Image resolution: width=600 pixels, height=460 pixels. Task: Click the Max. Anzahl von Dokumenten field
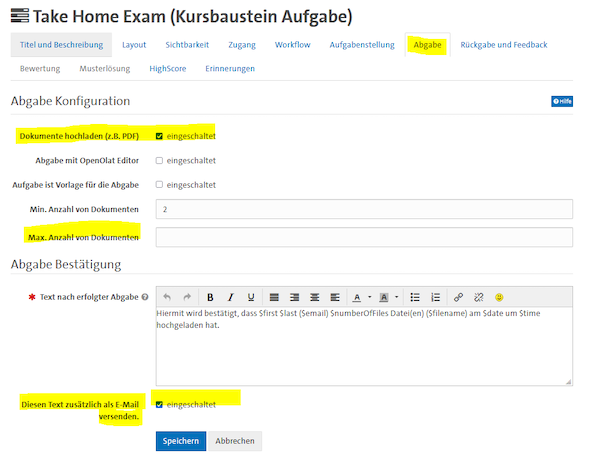[x=364, y=237]
